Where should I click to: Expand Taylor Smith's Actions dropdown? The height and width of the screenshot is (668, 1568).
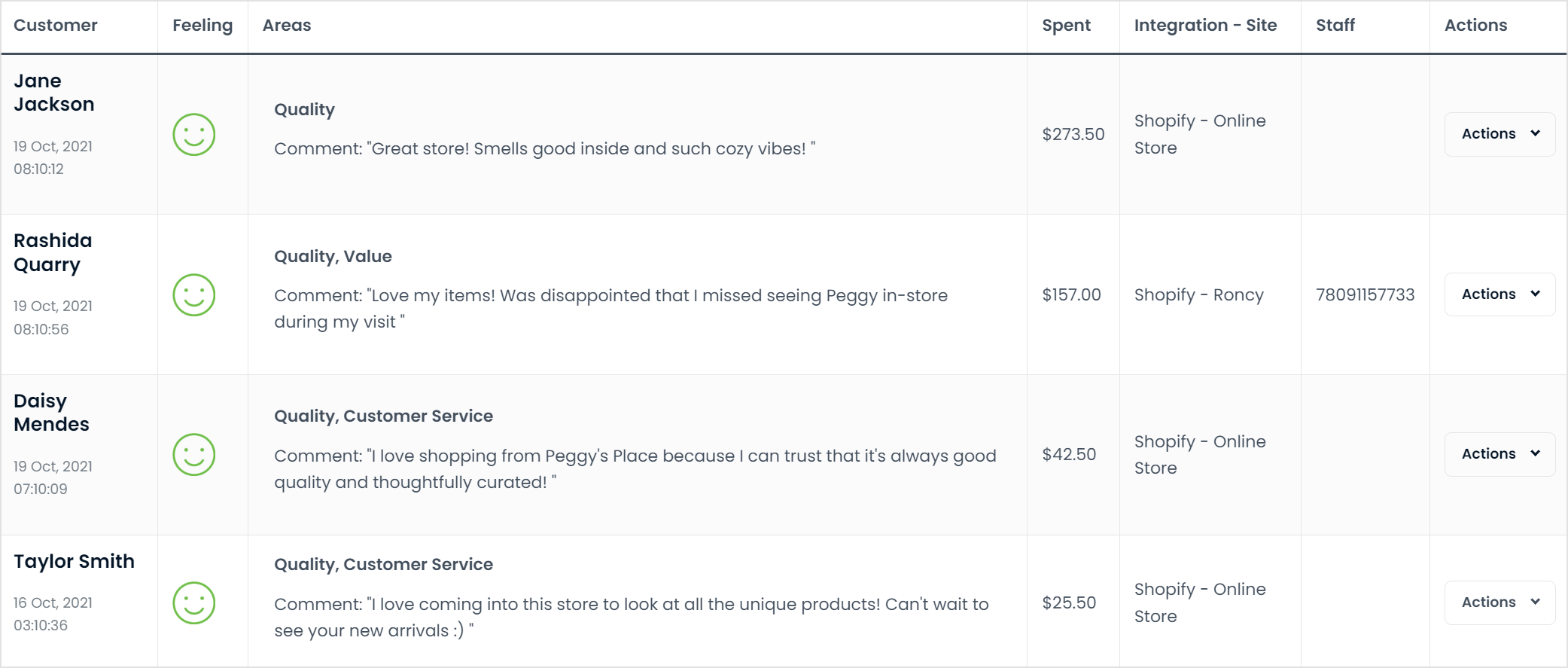(x=1499, y=602)
